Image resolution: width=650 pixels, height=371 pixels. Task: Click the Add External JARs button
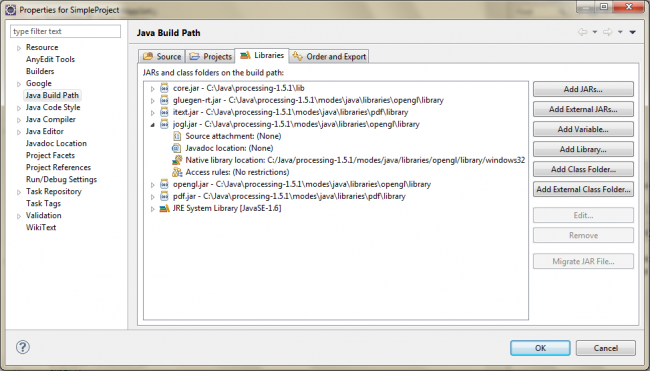click(x=583, y=109)
